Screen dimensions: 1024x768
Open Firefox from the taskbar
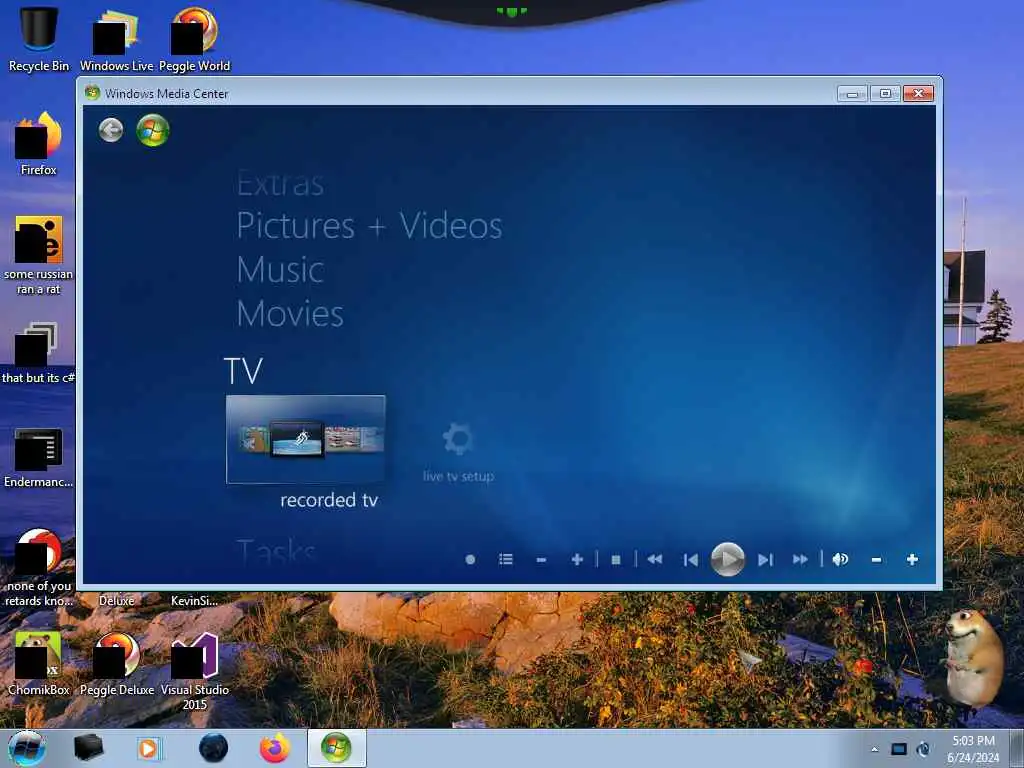coord(275,748)
